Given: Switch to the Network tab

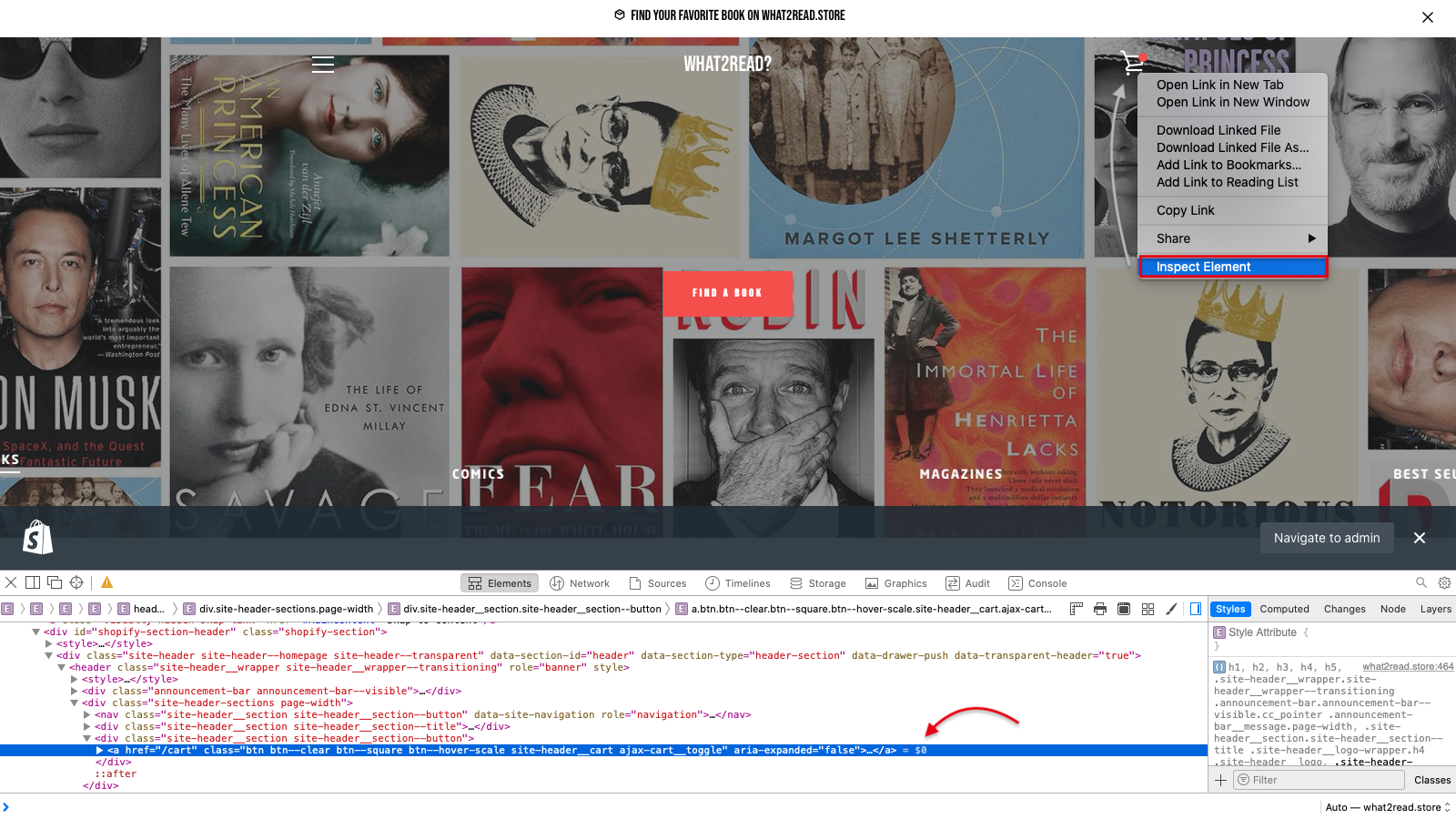Looking at the screenshot, I should 580,583.
